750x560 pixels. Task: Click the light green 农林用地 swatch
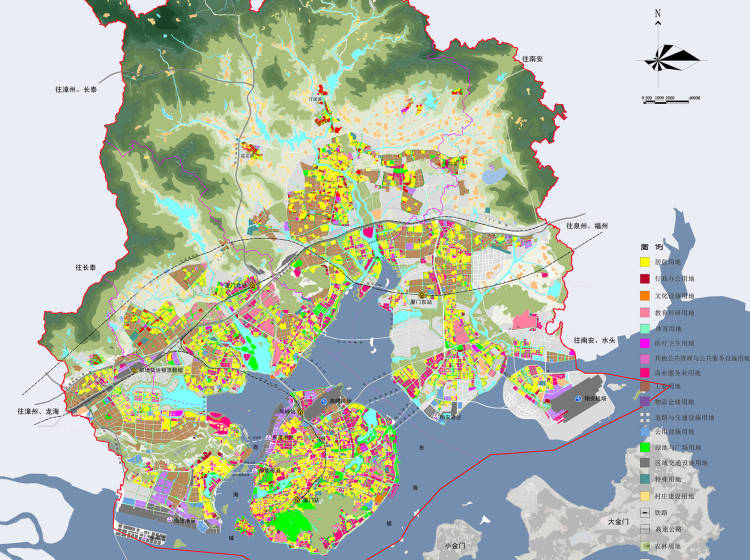point(645,546)
